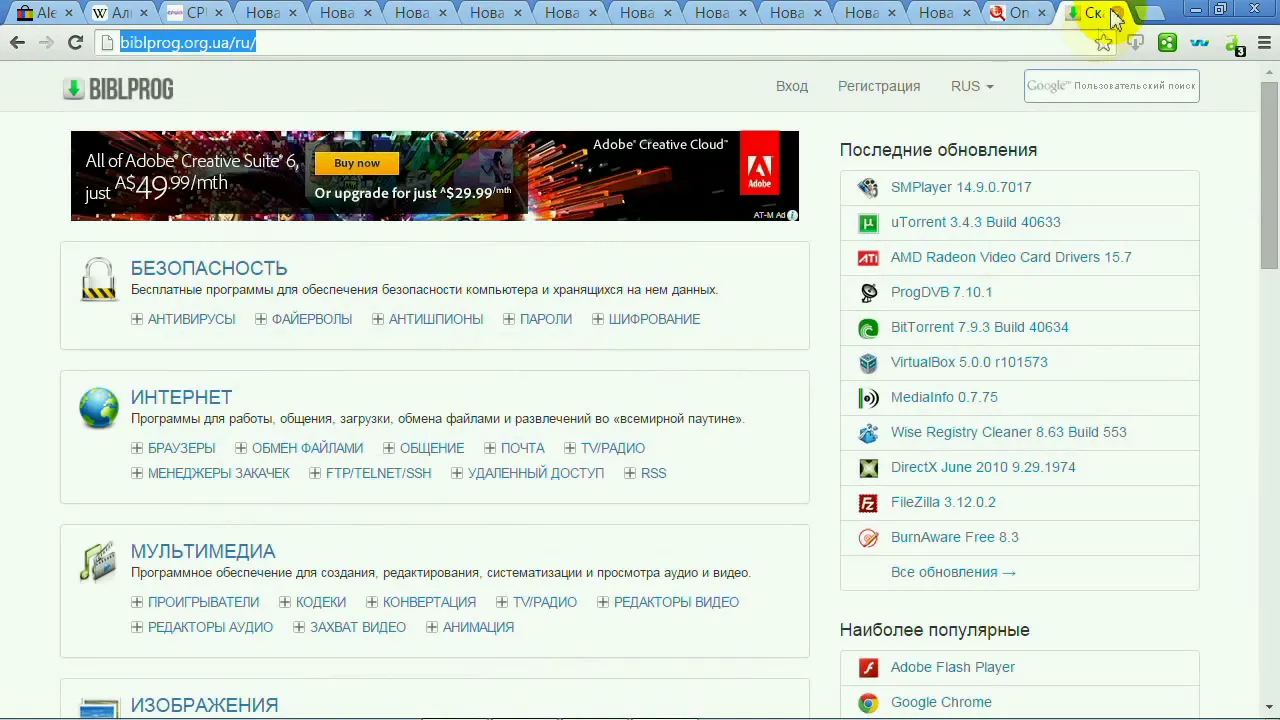Image resolution: width=1280 pixels, height=720 pixels.
Task: Expand ПРОИГРЫВАТЕЛИ subcategory
Action: click(x=137, y=602)
